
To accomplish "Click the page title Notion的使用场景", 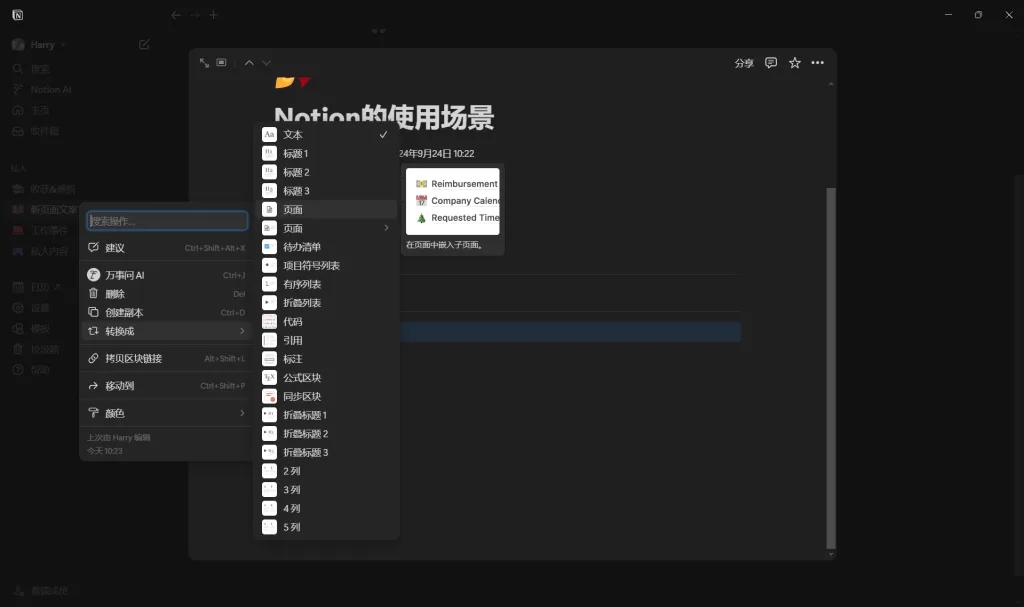I will [x=384, y=118].
